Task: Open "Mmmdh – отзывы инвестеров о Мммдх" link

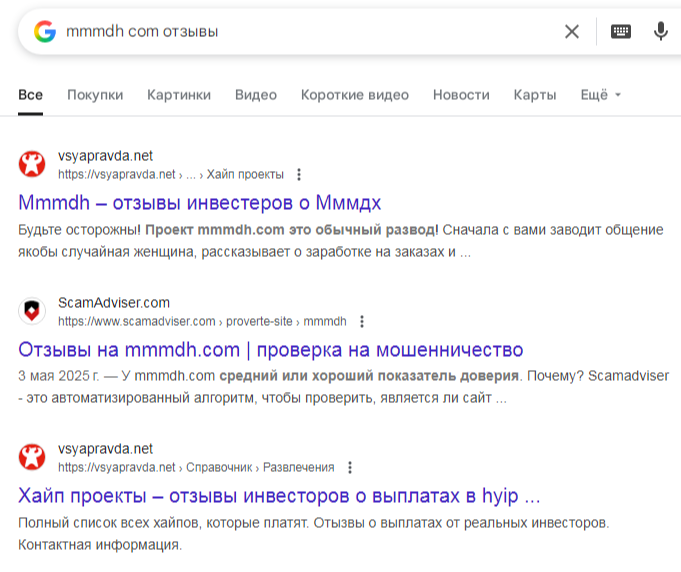Action: coord(200,203)
